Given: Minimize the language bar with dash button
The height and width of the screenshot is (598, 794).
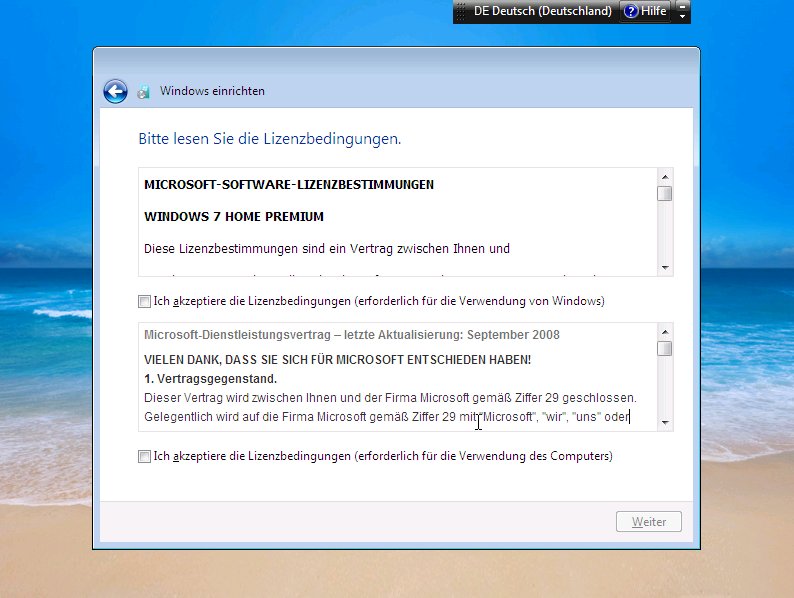Looking at the screenshot, I should tap(683, 6).
